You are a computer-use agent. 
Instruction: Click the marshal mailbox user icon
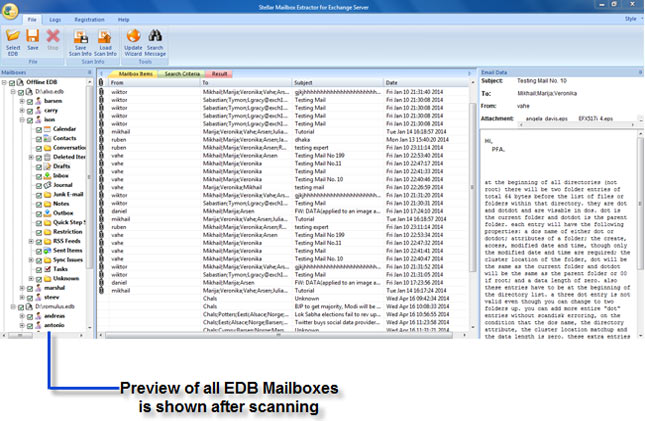[39, 288]
